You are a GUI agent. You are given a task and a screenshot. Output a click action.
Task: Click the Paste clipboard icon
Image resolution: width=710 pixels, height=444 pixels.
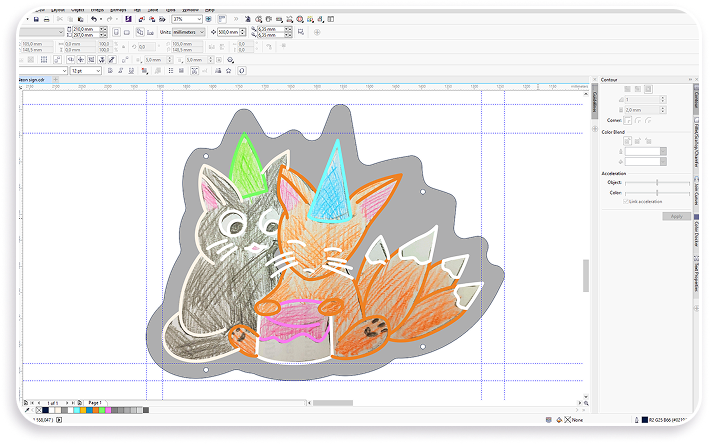click(x=81, y=19)
